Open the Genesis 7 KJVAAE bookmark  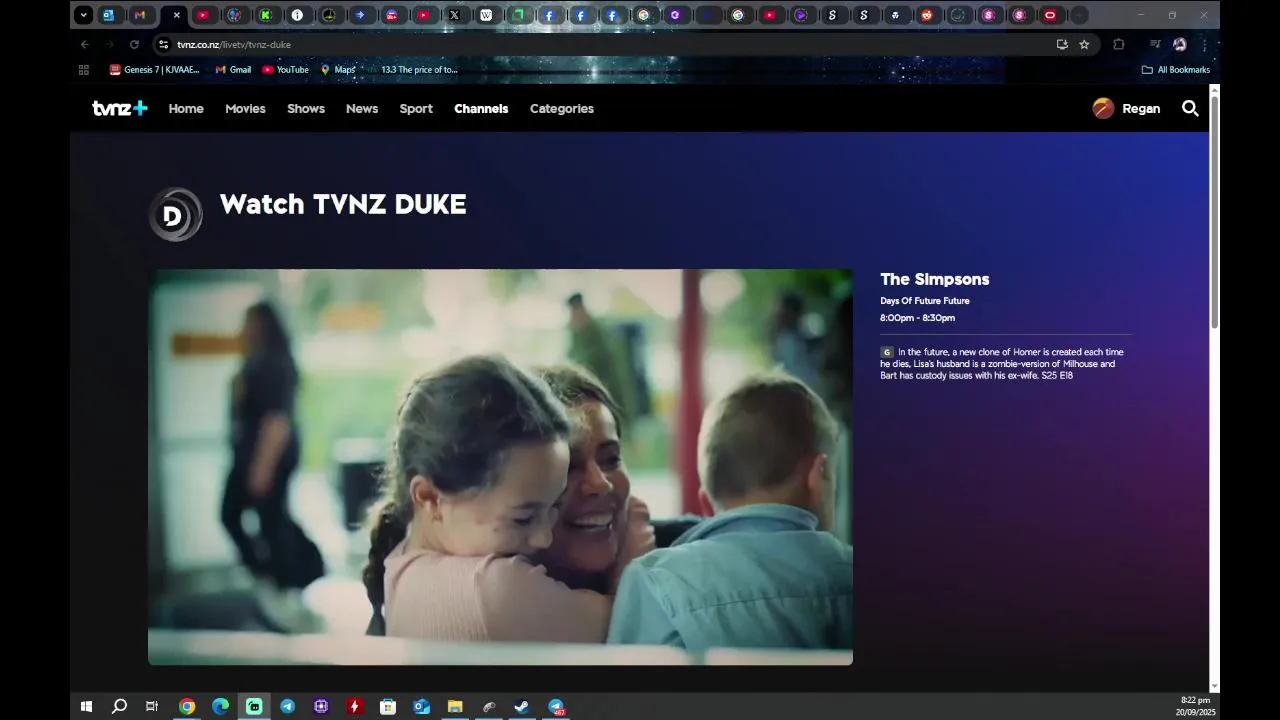(155, 70)
